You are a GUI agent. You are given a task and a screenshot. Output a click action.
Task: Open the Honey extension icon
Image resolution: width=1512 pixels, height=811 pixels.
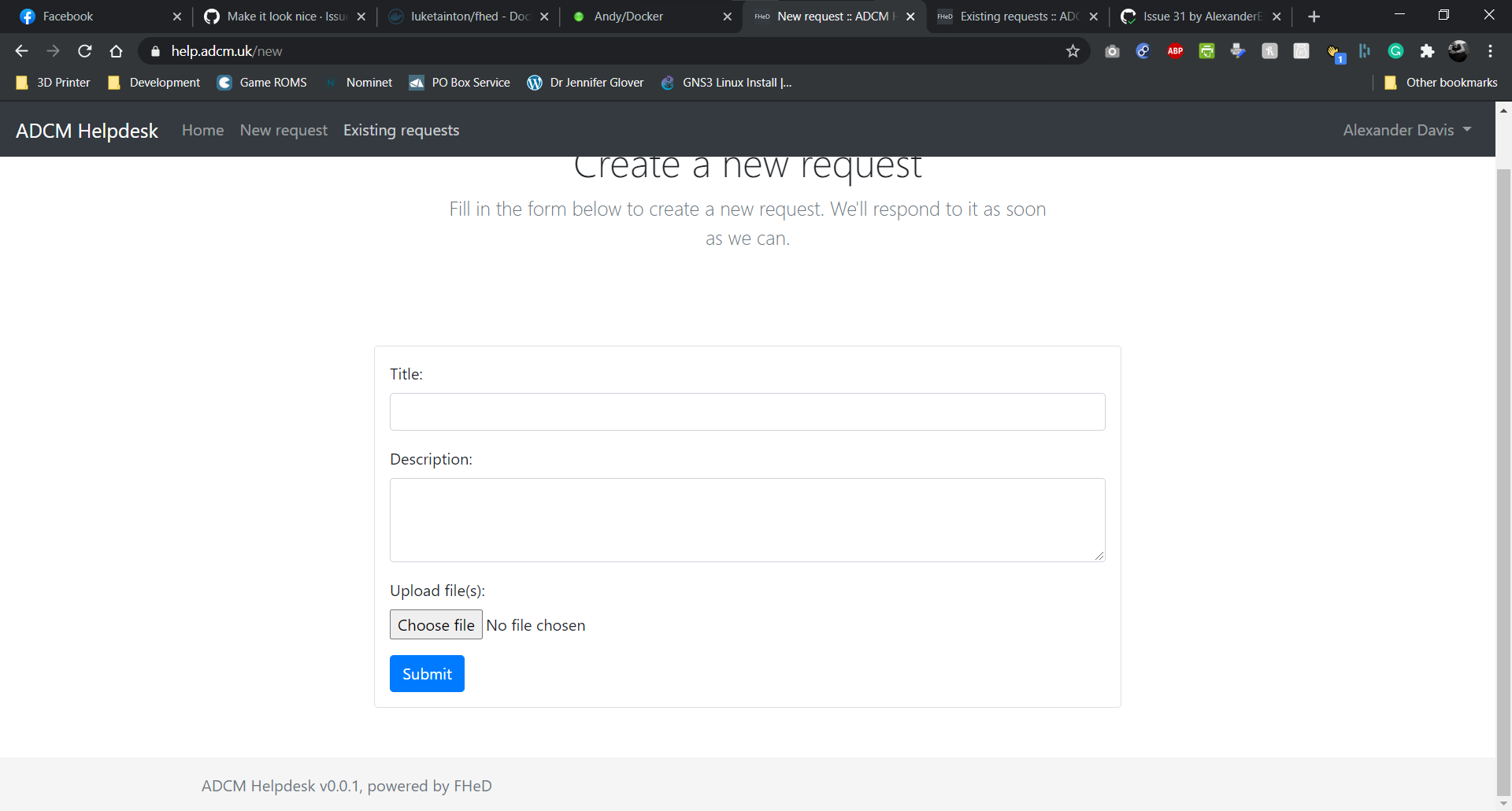[x=1269, y=51]
